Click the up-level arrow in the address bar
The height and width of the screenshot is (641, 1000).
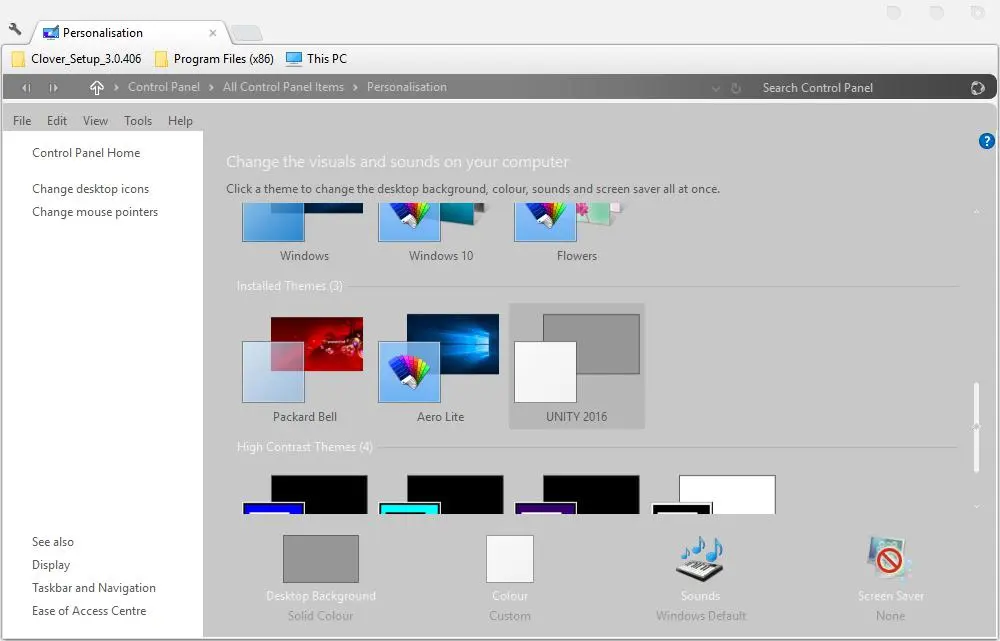pos(96,88)
